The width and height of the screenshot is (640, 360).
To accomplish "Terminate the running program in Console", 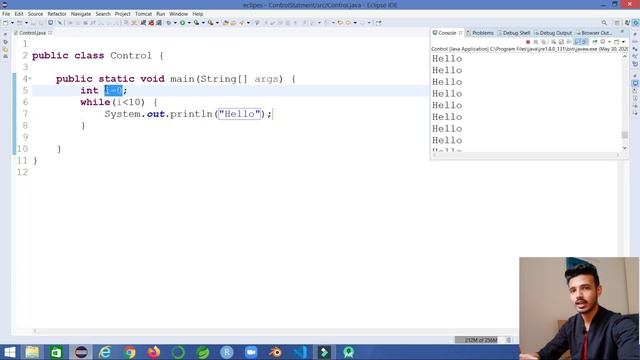I will click(x=528, y=42).
